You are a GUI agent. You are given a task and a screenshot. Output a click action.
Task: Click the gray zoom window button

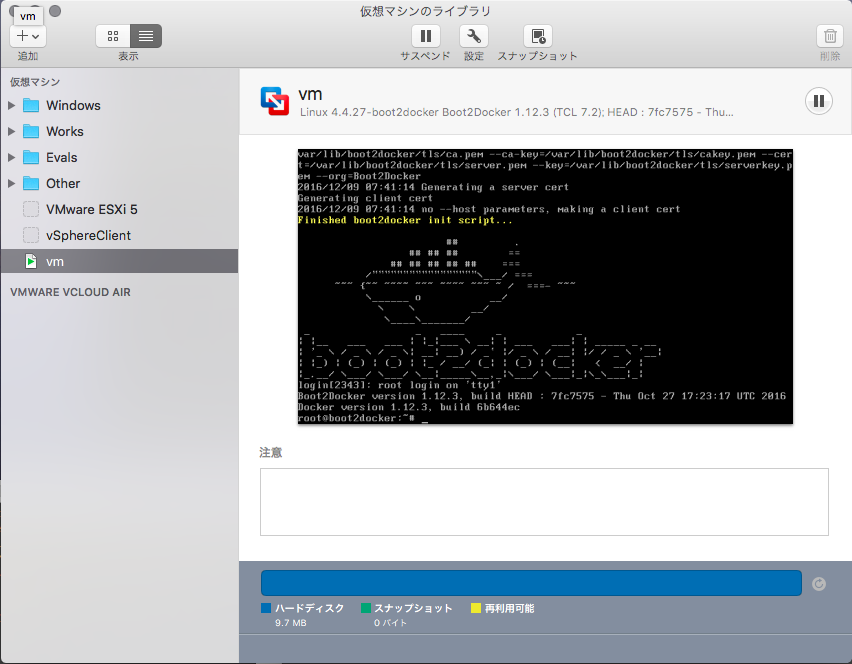[55, 11]
